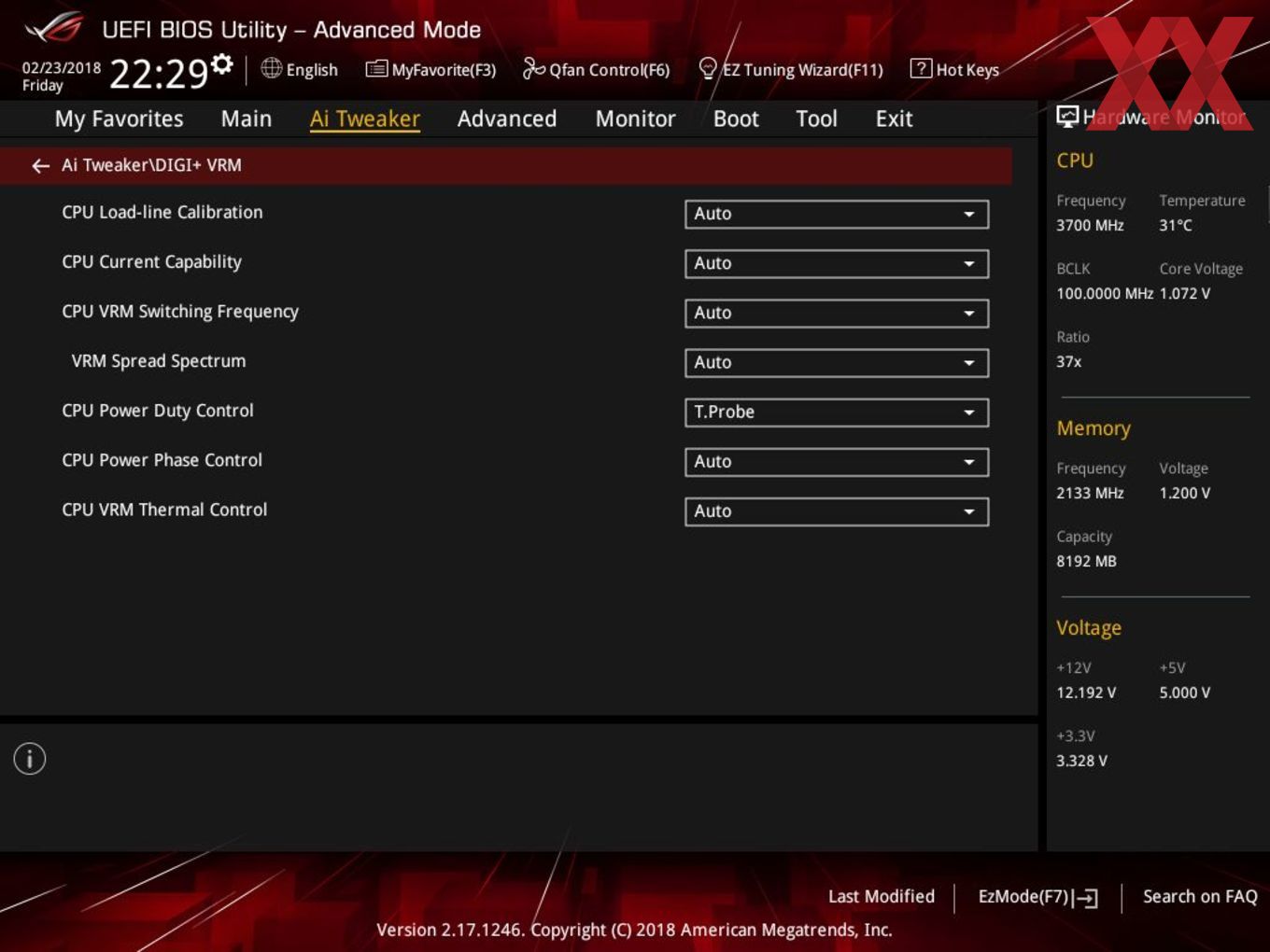Image resolution: width=1270 pixels, height=952 pixels.
Task: Click the Version 2.17.1246 copyright text
Action: [x=634, y=930]
